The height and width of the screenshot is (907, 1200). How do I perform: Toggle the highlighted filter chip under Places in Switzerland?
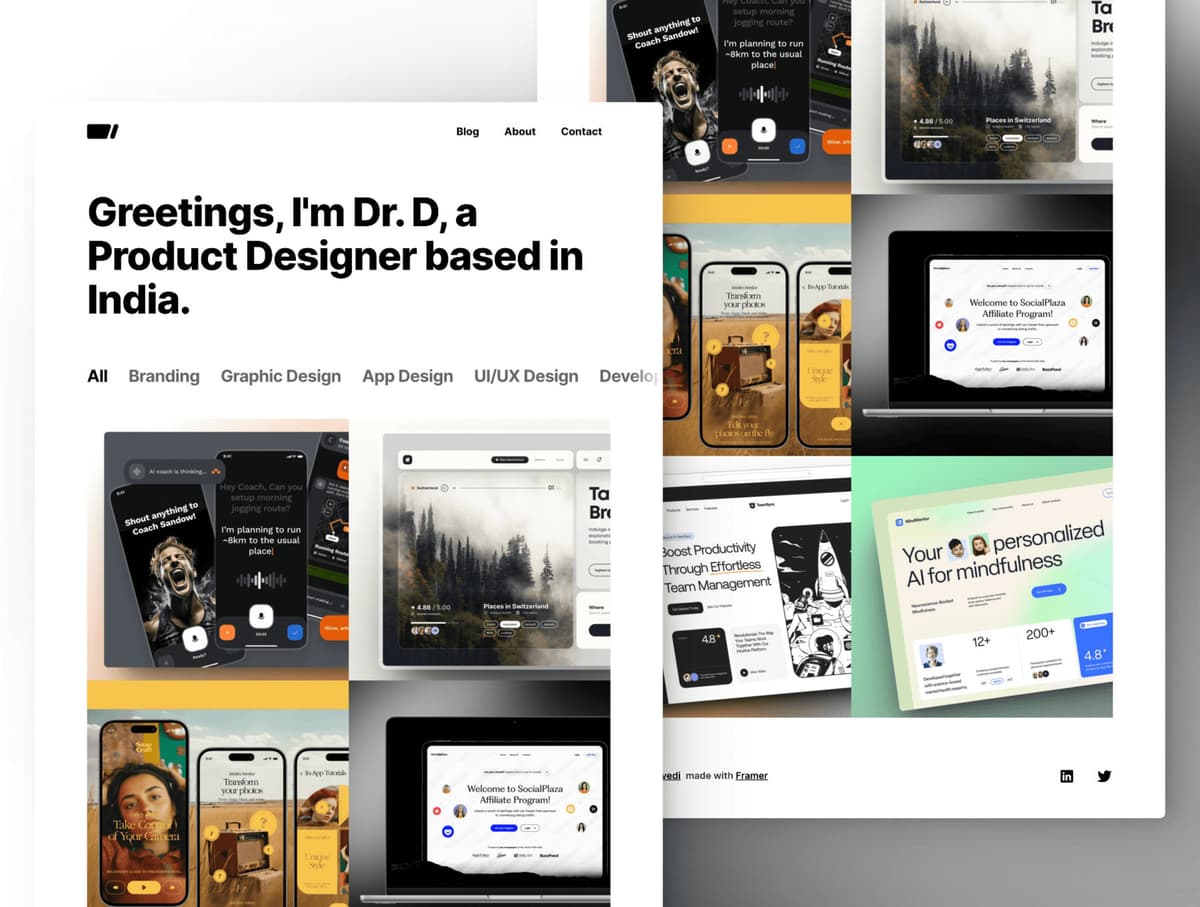coord(510,624)
